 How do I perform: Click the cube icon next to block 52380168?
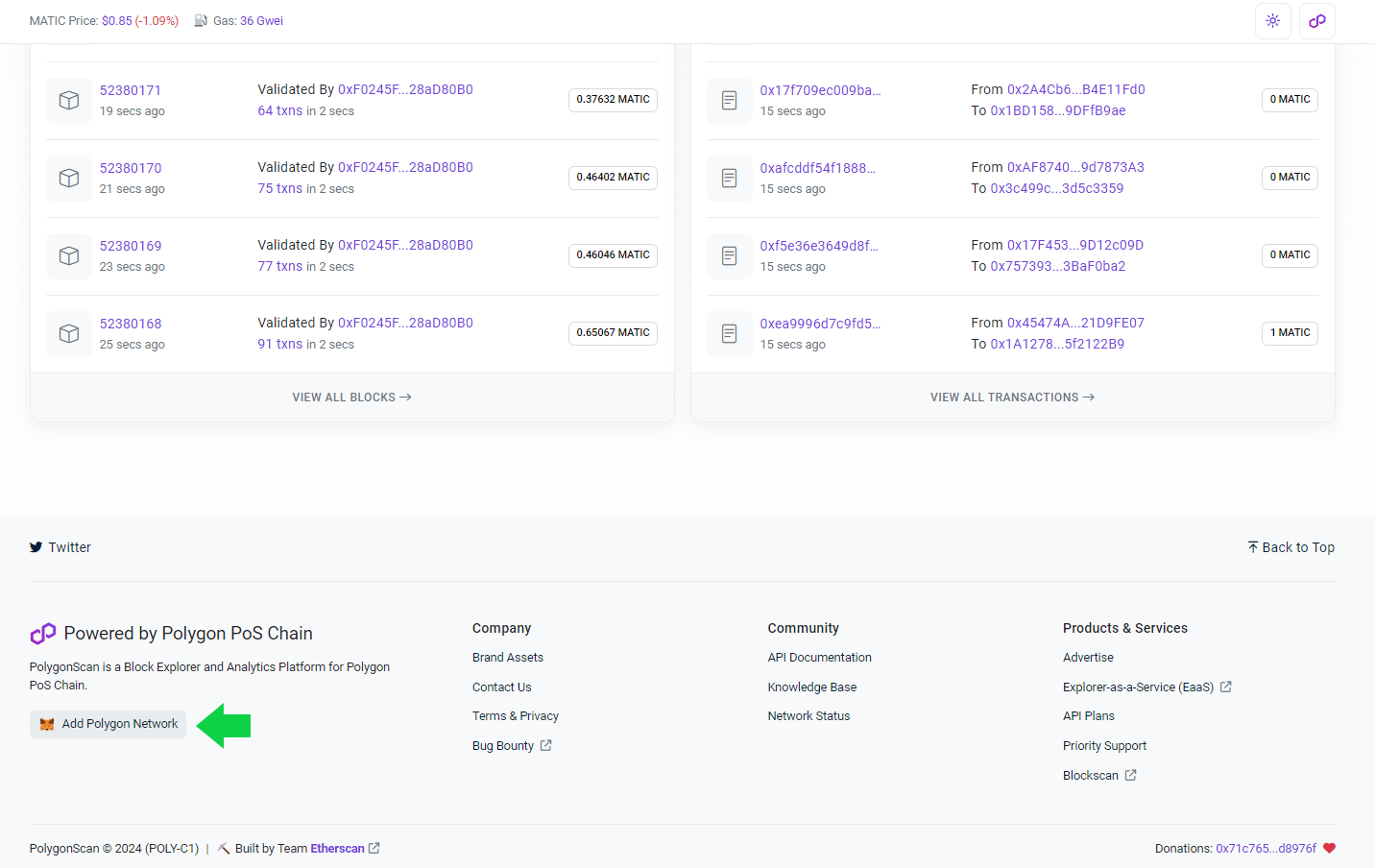pyautogui.click(x=69, y=333)
